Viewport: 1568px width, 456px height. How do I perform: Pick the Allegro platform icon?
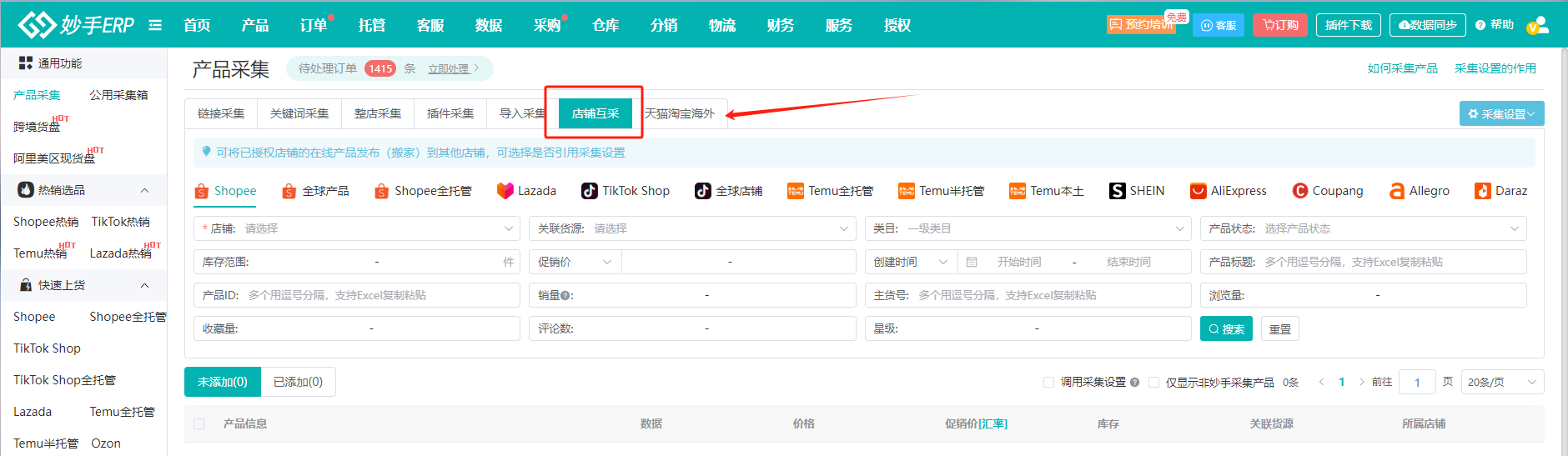1396,191
